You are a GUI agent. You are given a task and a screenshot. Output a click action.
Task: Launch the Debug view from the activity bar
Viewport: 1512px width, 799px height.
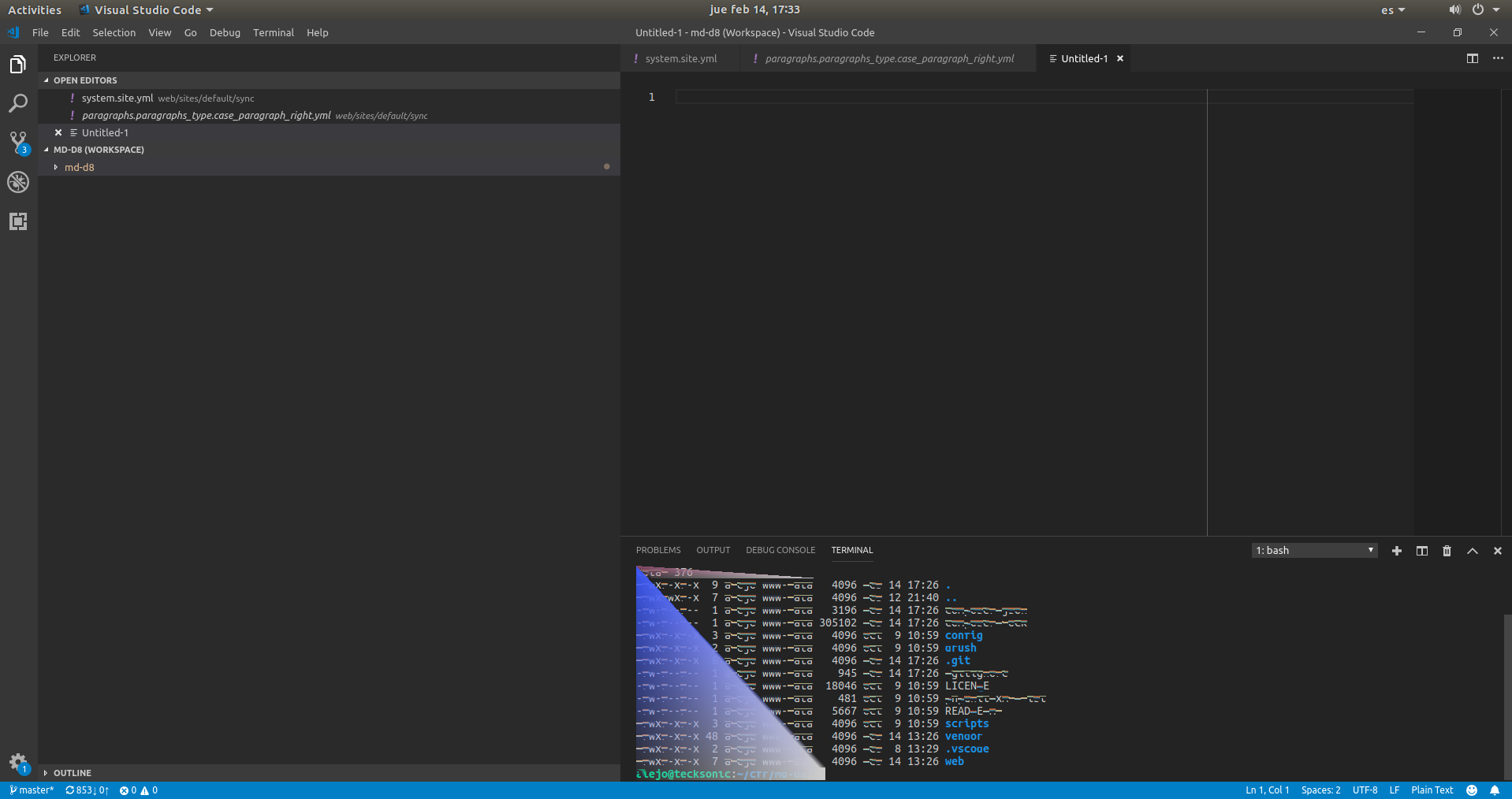[x=17, y=182]
